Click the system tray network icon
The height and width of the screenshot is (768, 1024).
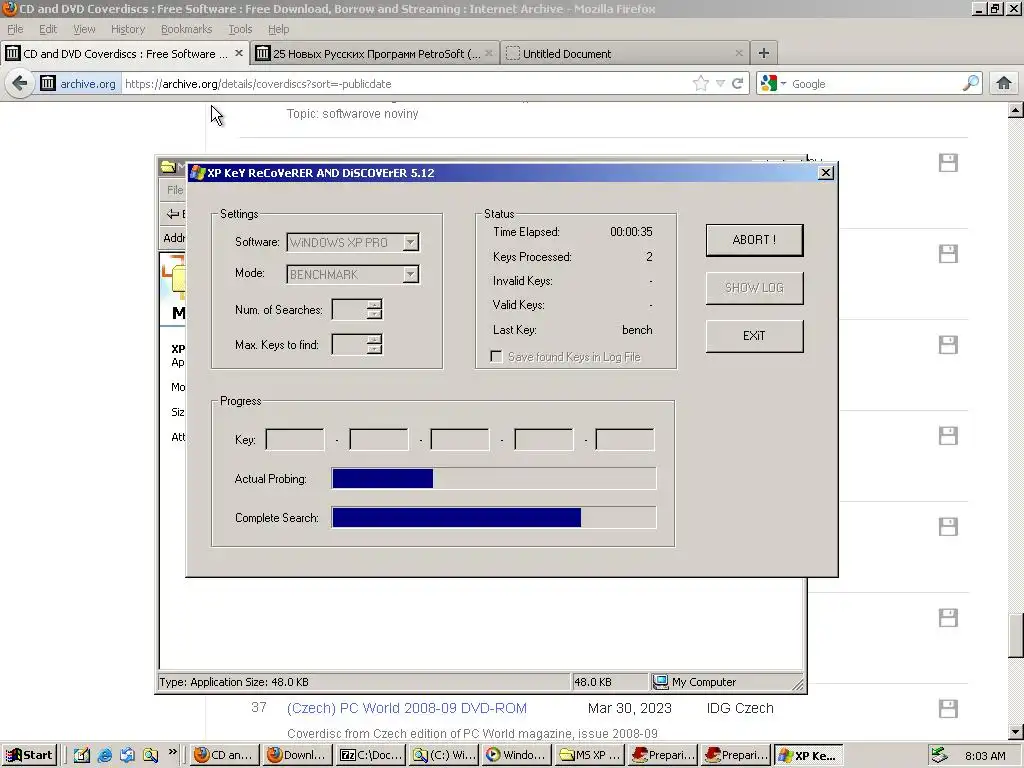point(940,755)
